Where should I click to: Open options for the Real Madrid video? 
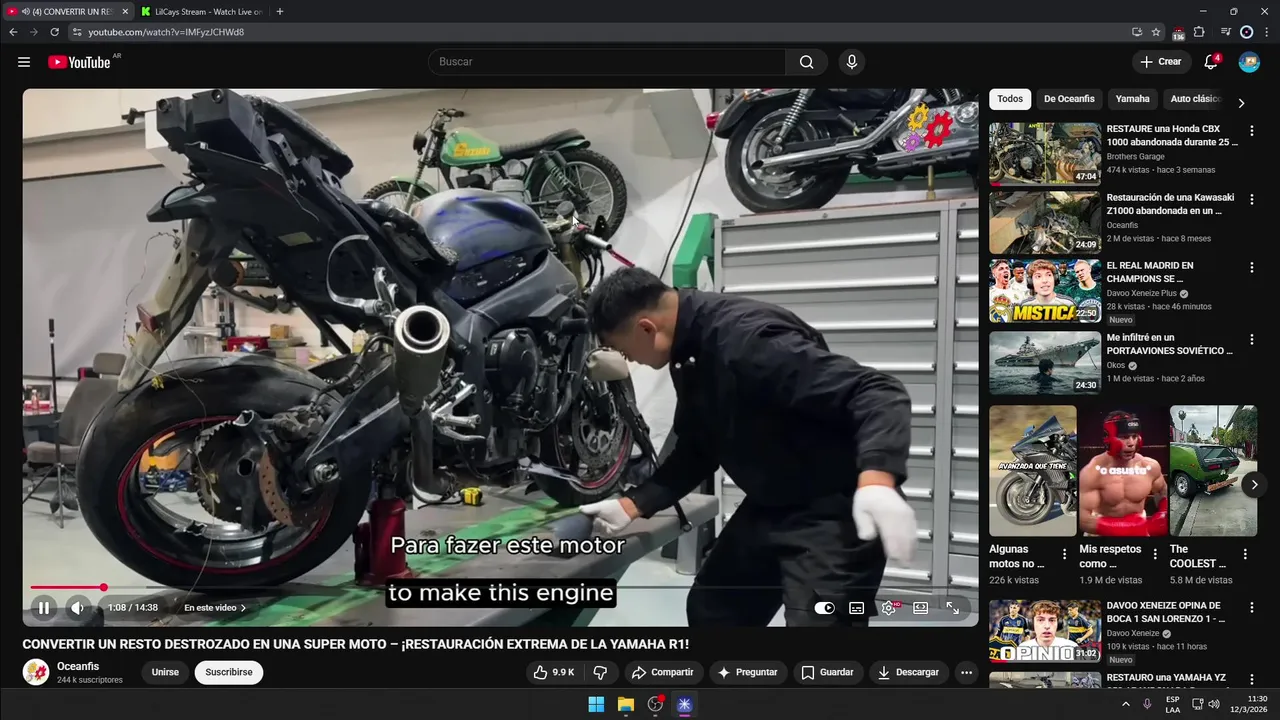[1251, 268]
